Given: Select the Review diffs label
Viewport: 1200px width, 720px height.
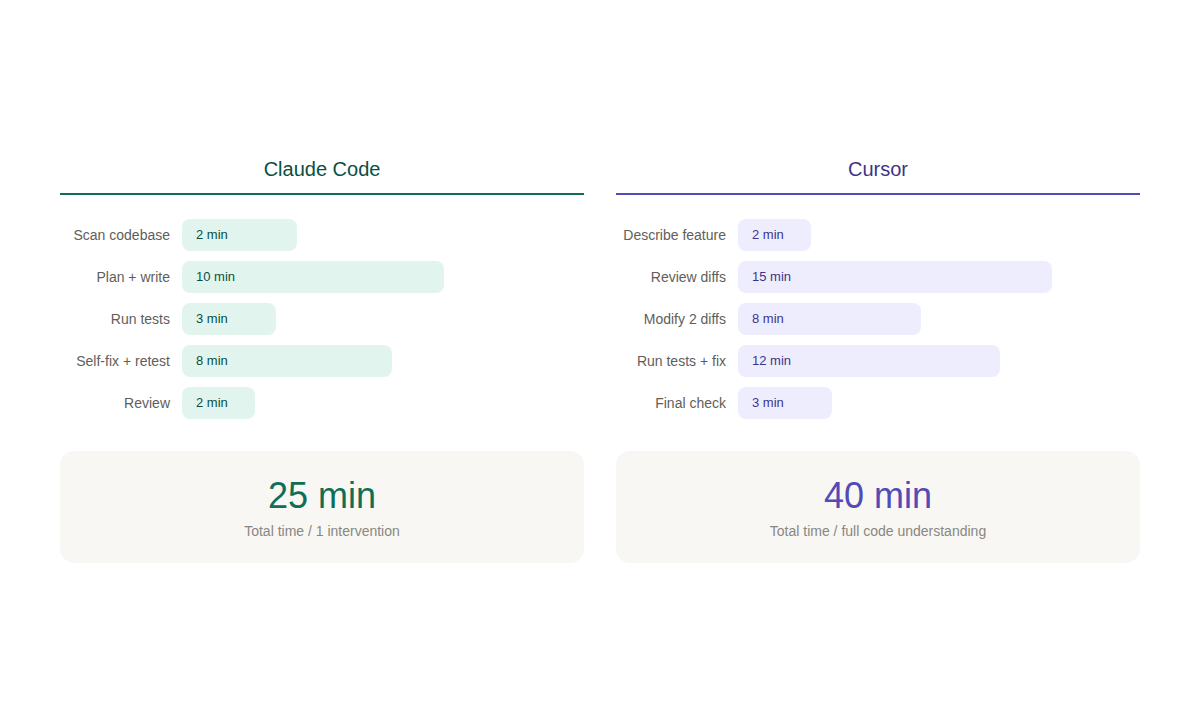Looking at the screenshot, I should point(688,277).
